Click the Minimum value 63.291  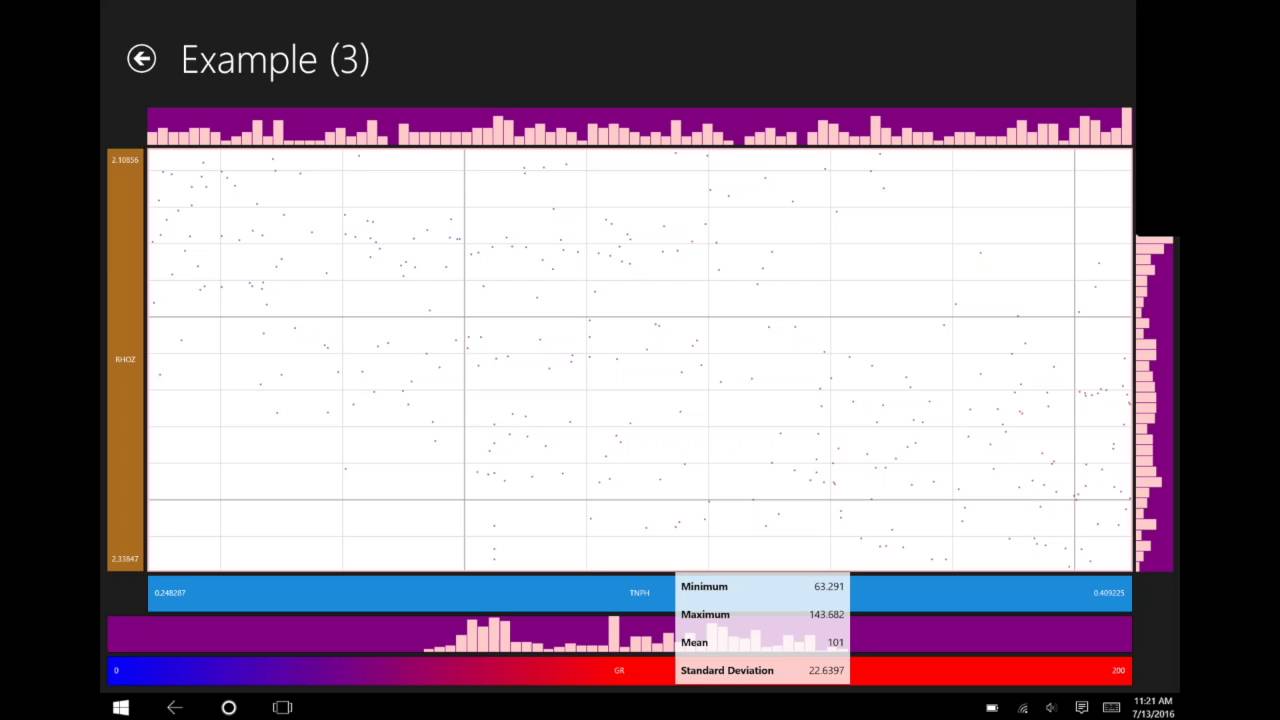pos(829,587)
